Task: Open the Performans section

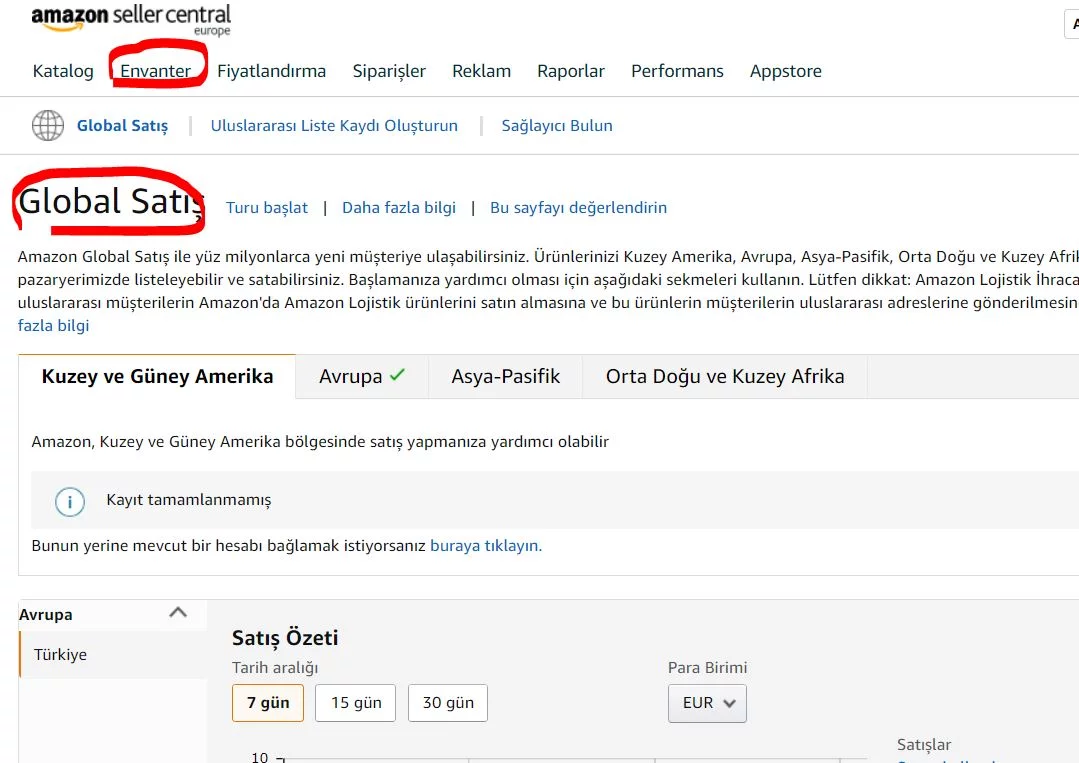Action: [677, 71]
